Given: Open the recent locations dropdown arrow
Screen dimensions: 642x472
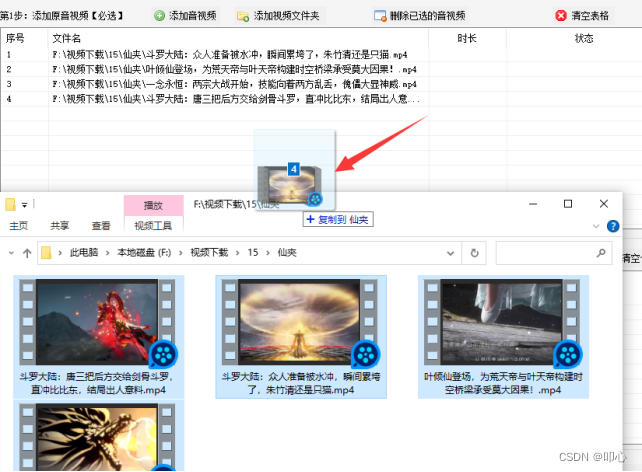Looking at the screenshot, I should pos(11,253).
